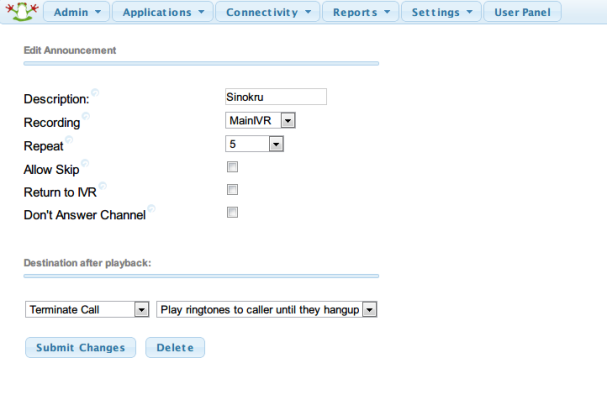Open the Admin menu

[77, 12]
